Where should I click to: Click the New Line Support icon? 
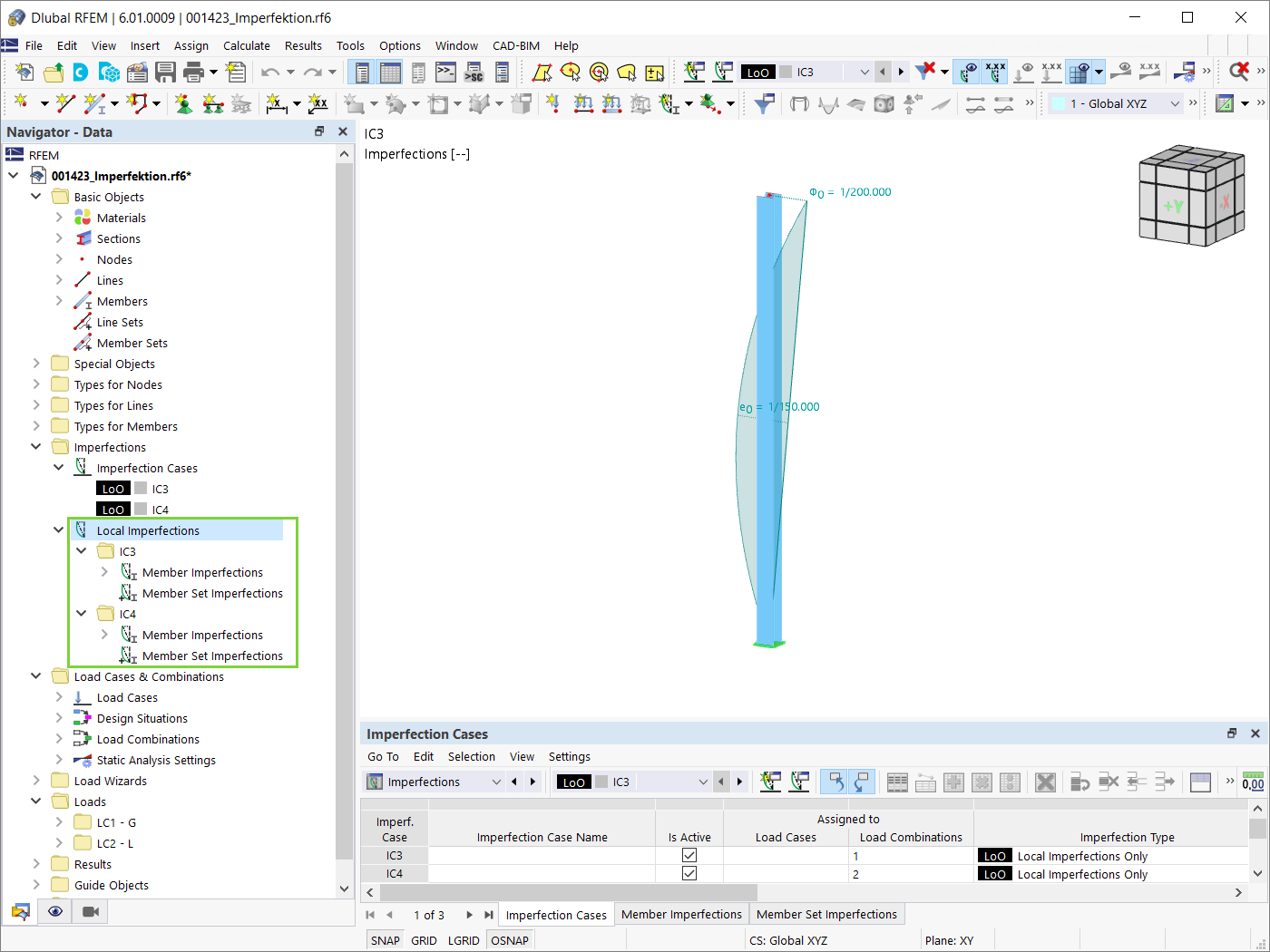pos(213,103)
